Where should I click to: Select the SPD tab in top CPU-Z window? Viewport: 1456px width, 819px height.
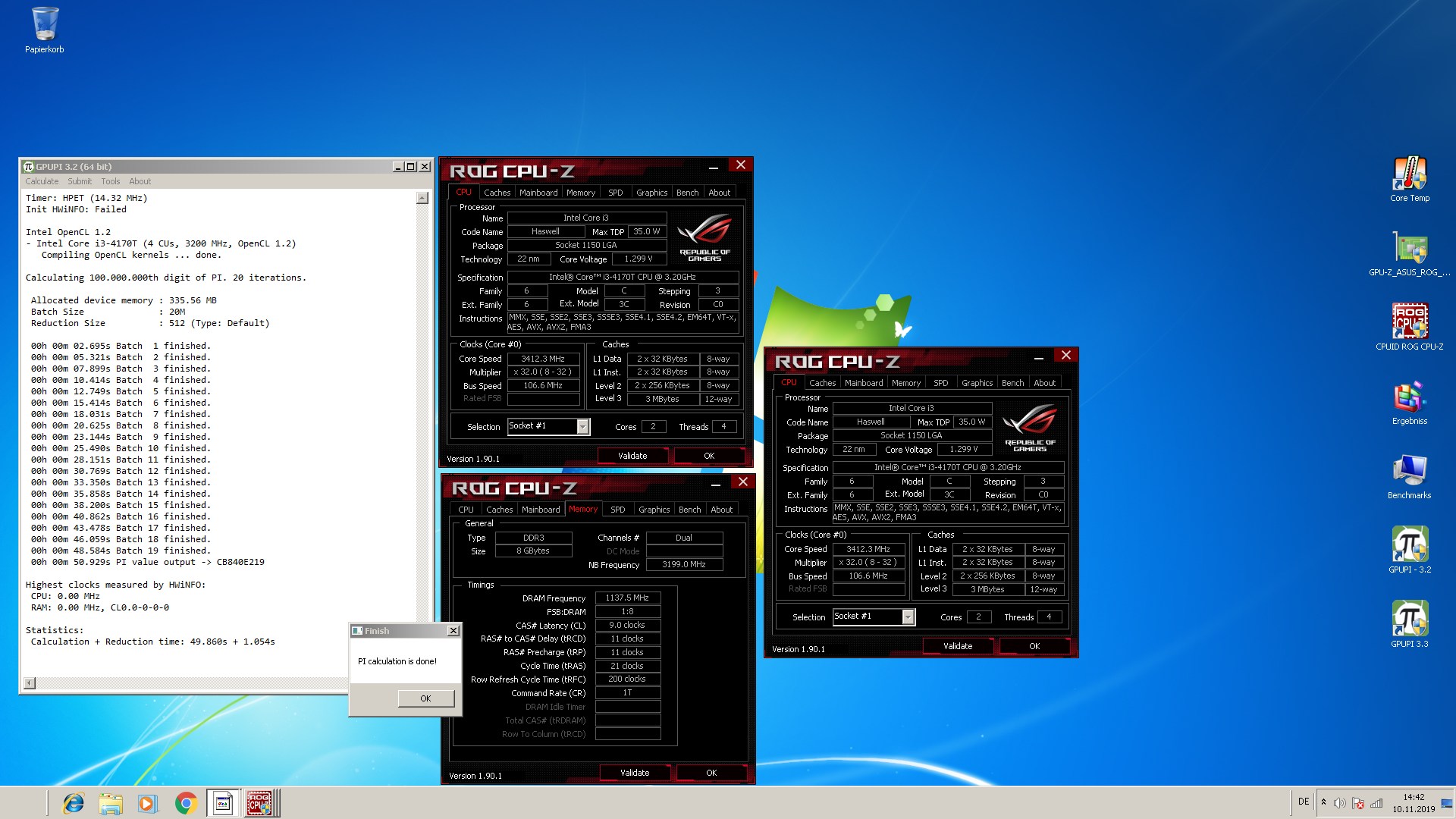pyautogui.click(x=616, y=193)
